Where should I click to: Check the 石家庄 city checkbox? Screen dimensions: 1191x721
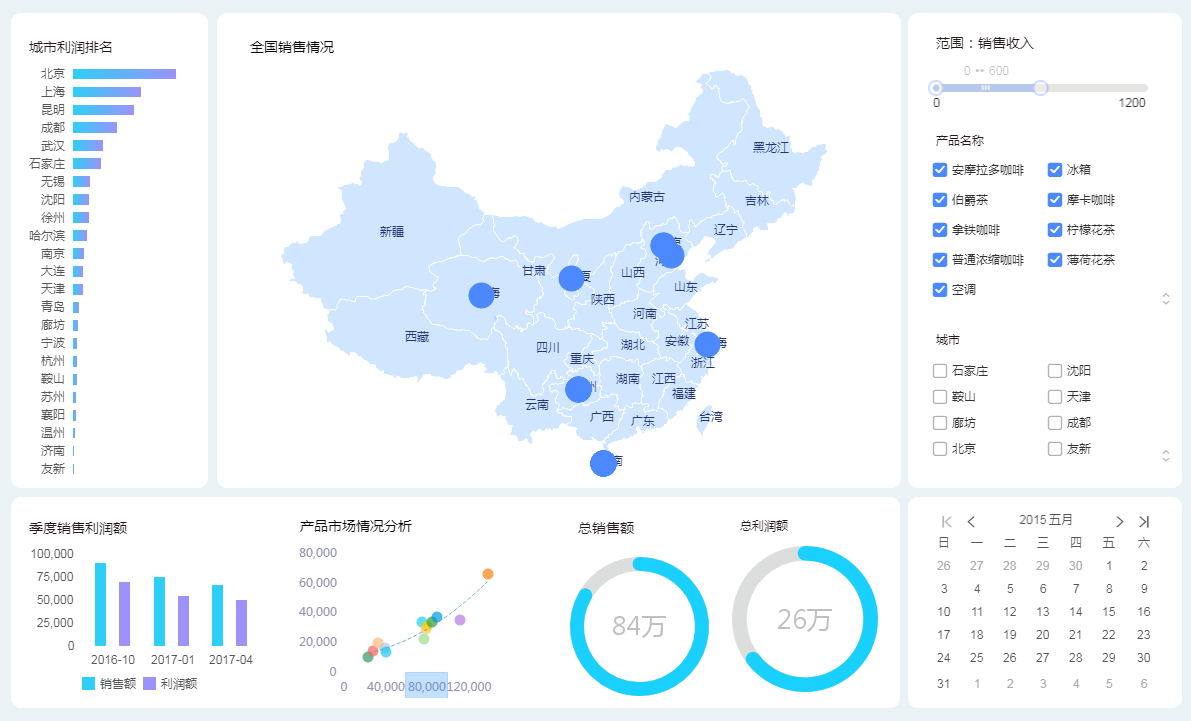(940, 371)
